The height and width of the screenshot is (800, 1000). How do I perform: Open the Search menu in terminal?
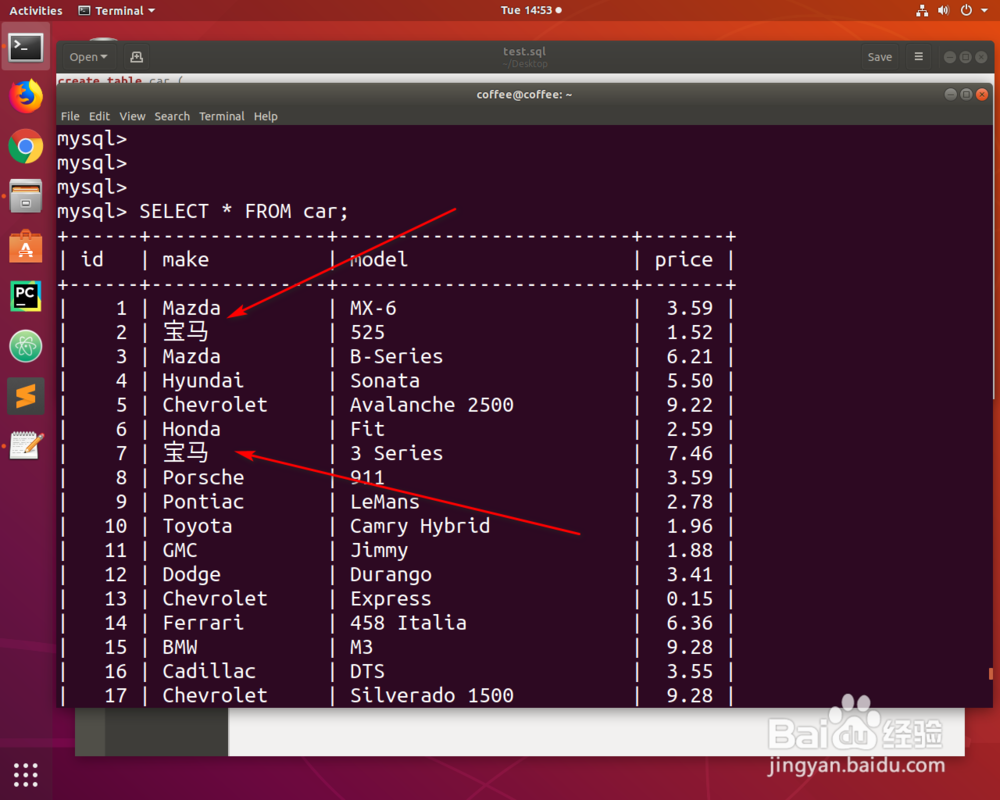coord(172,116)
